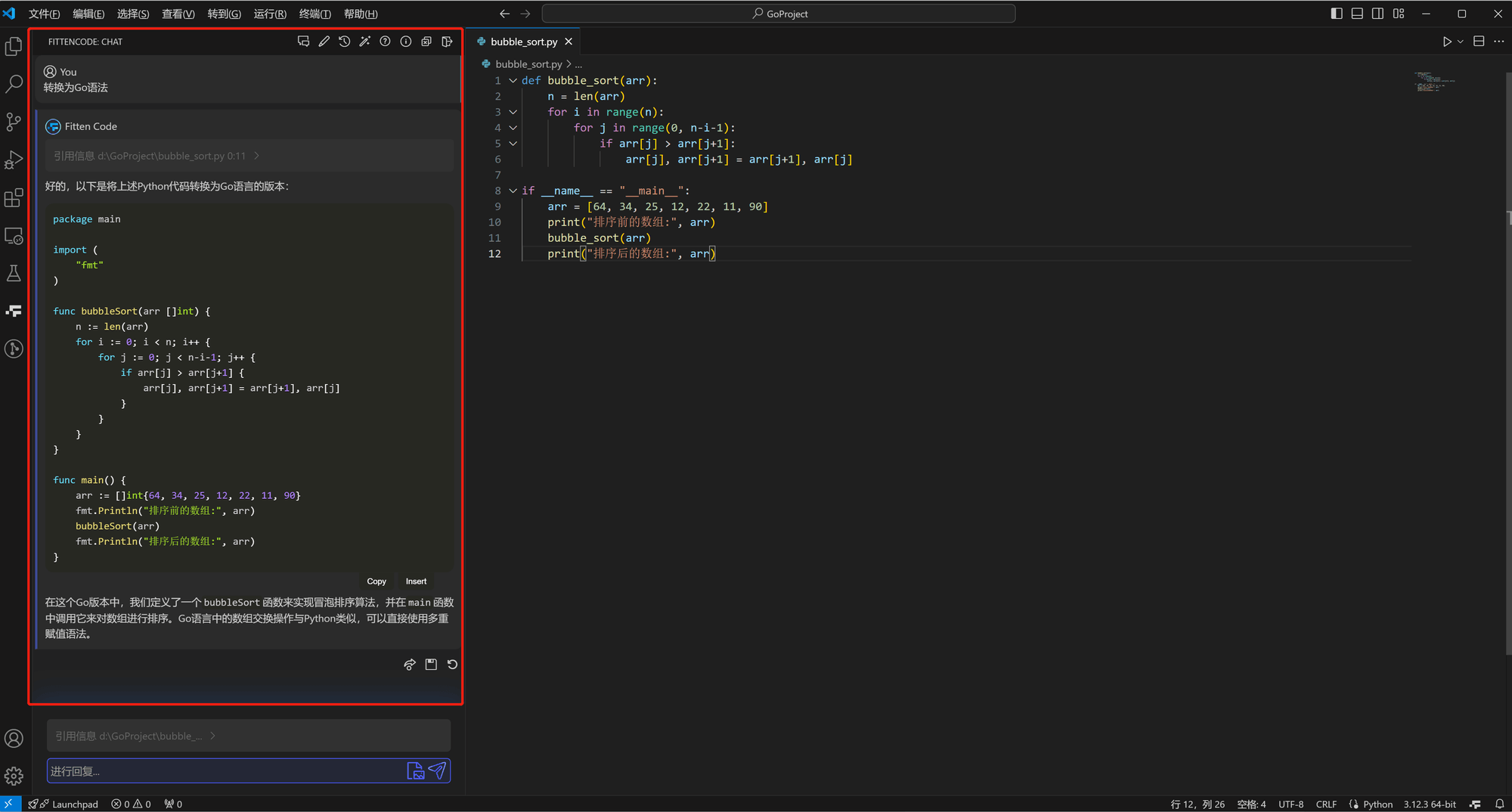This screenshot has height=812, width=1512.
Task: Open errors and warnings count in status bar
Action: [131, 804]
